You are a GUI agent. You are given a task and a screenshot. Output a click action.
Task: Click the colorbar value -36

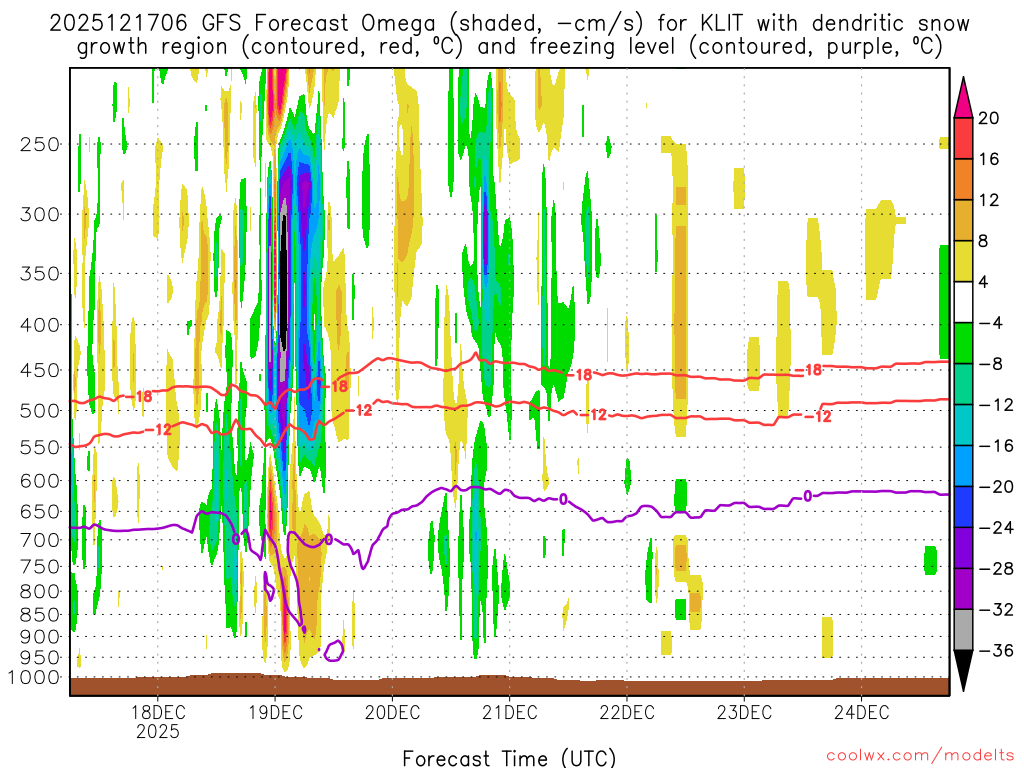[996, 650]
